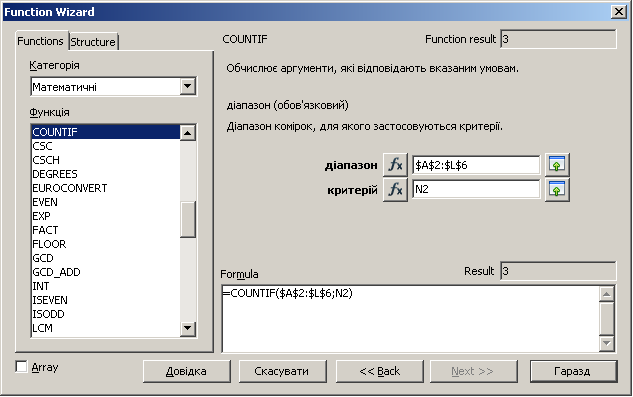The width and height of the screenshot is (633, 397).
Task: Shrink dialog to select діапазон range
Action: pos(557,165)
